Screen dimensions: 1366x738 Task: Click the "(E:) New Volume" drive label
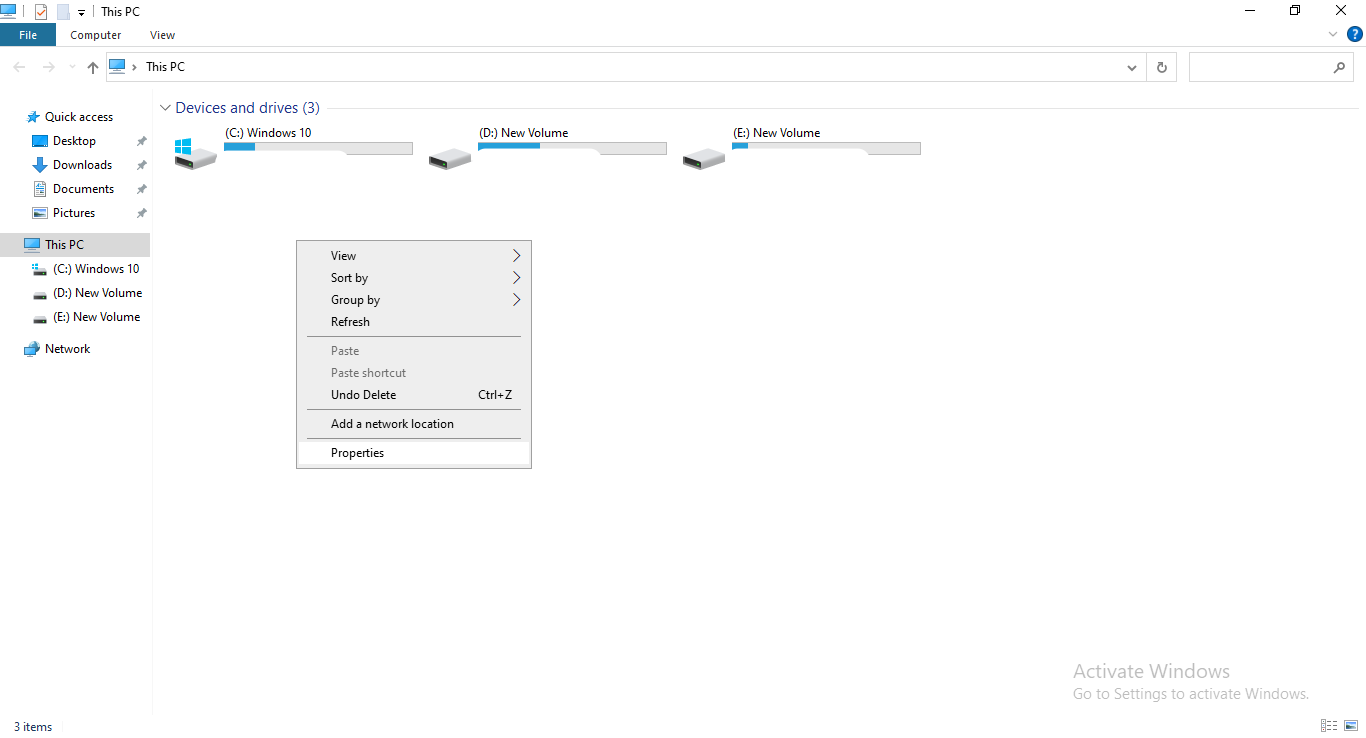tap(777, 133)
